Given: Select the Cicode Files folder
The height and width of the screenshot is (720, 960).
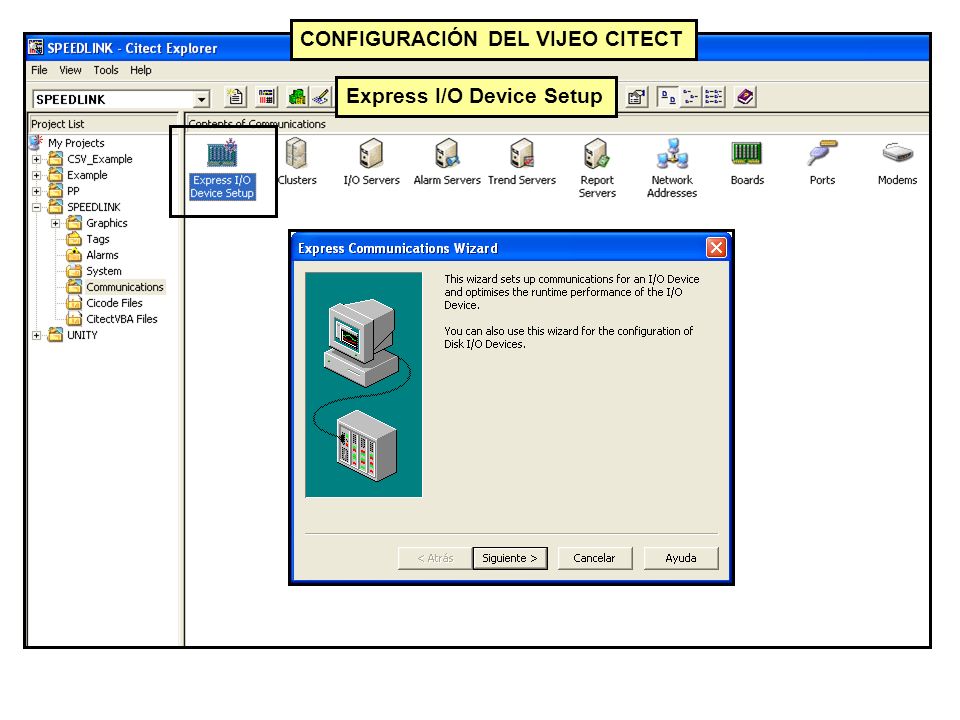Looking at the screenshot, I should 114,303.
